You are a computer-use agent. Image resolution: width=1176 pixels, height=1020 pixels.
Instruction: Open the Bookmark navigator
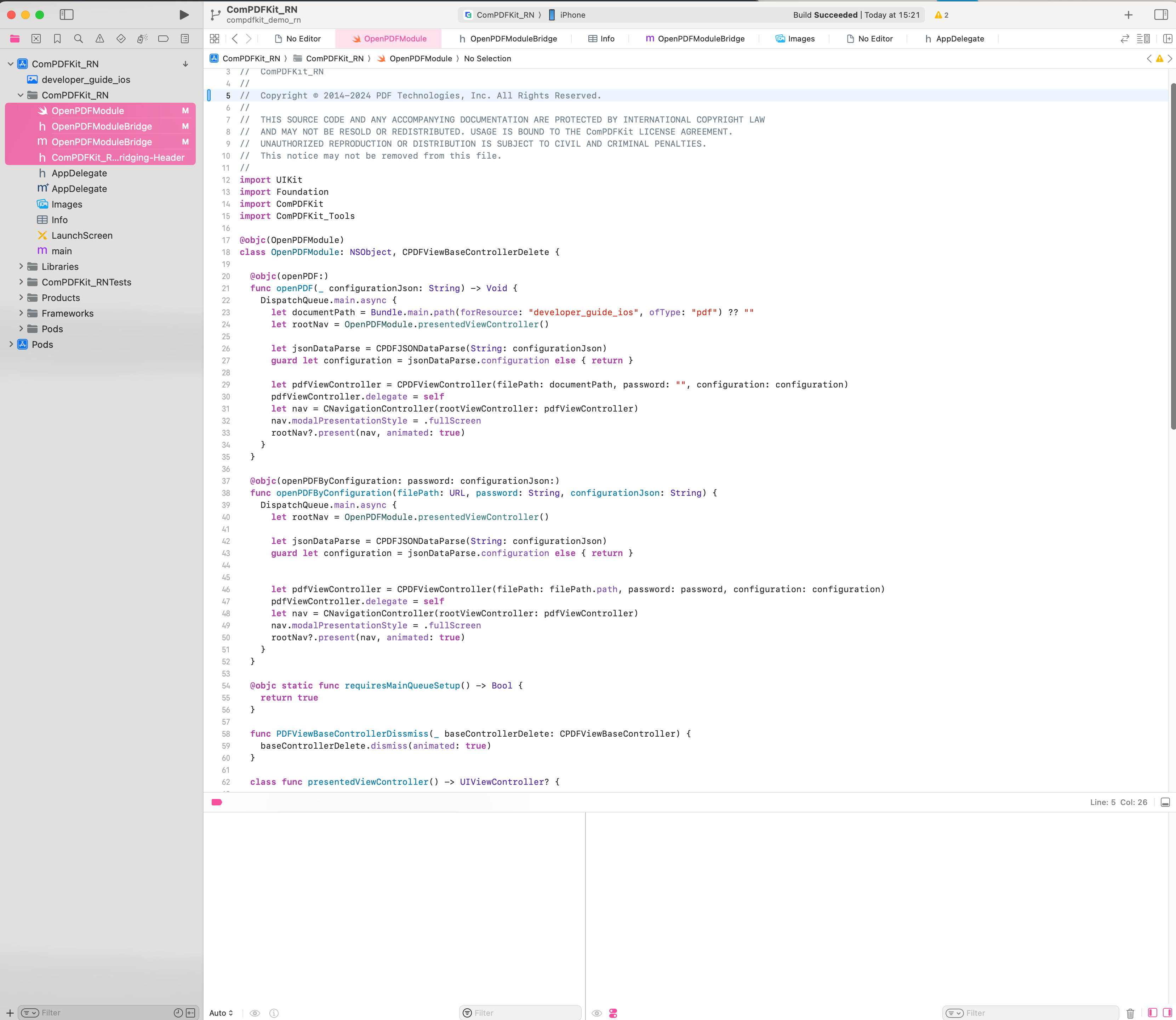point(57,39)
